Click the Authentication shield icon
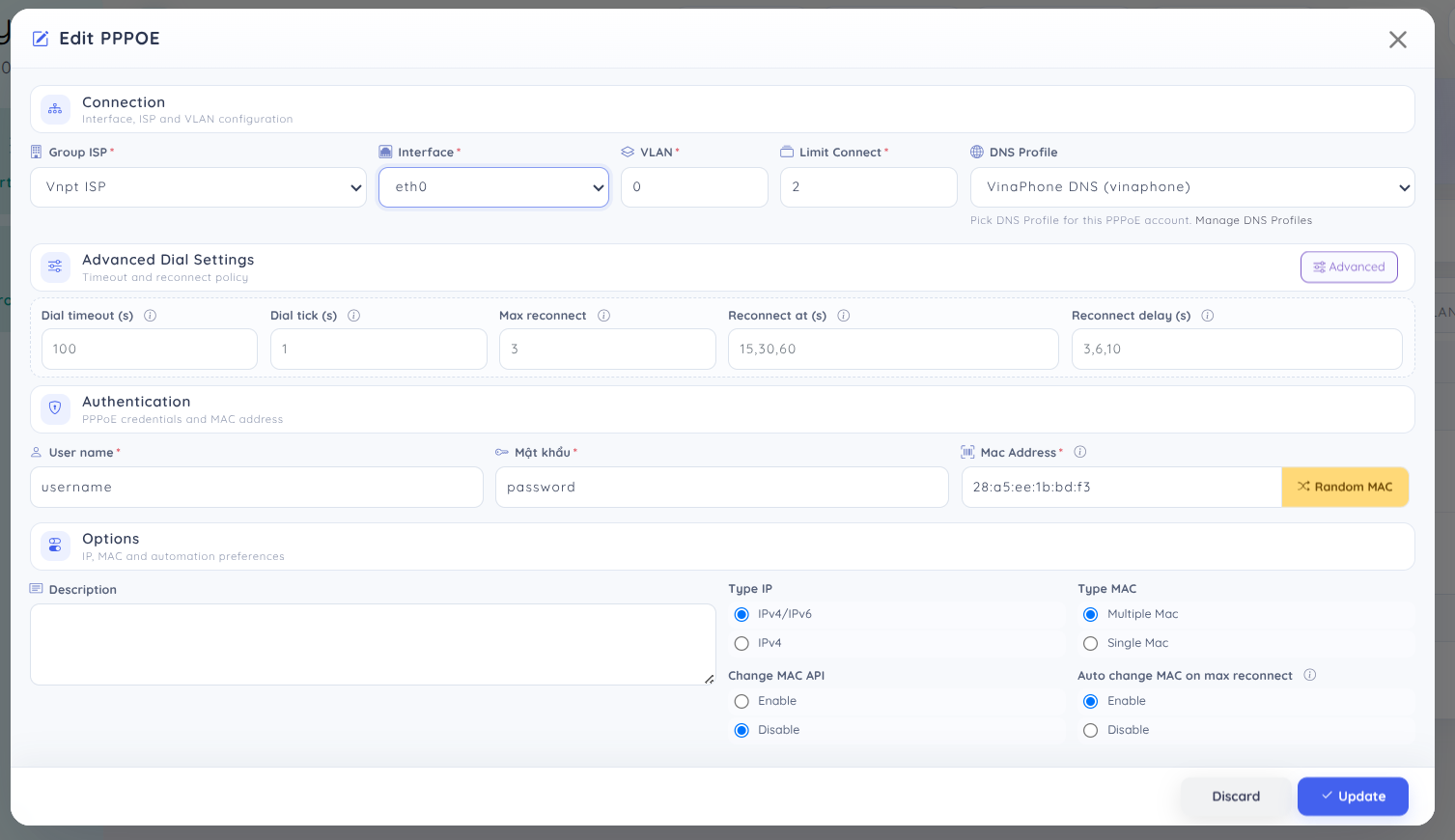1455x840 pixels. [55, 408]
